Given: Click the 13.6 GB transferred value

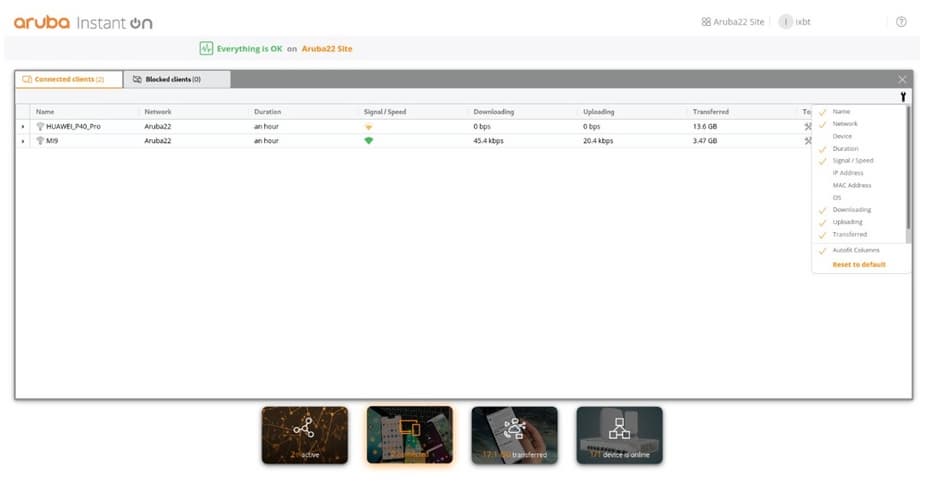Looking at the screenshot, I should [x=705, y=127].
